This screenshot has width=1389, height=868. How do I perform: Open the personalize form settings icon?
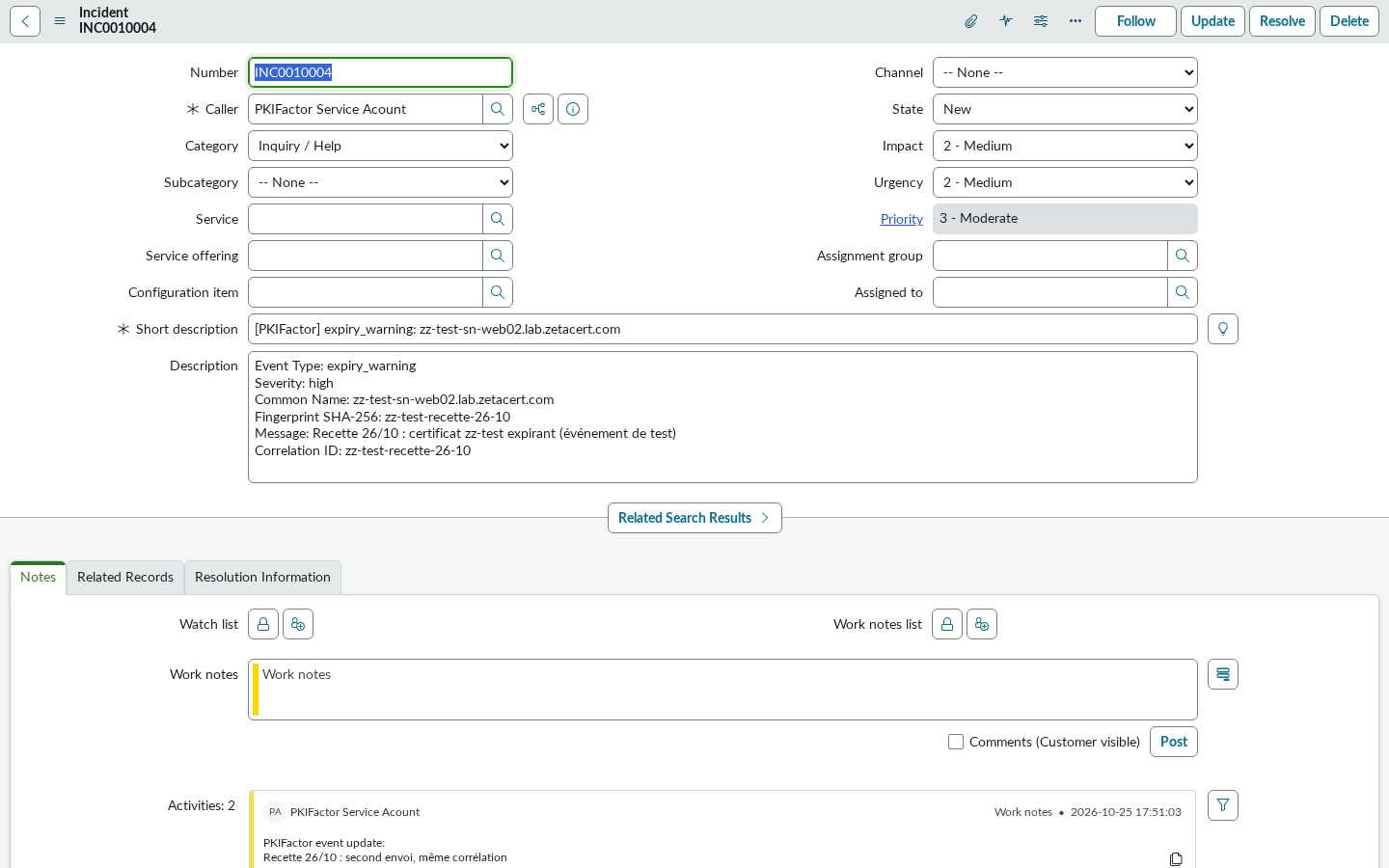pos(1041,21)
